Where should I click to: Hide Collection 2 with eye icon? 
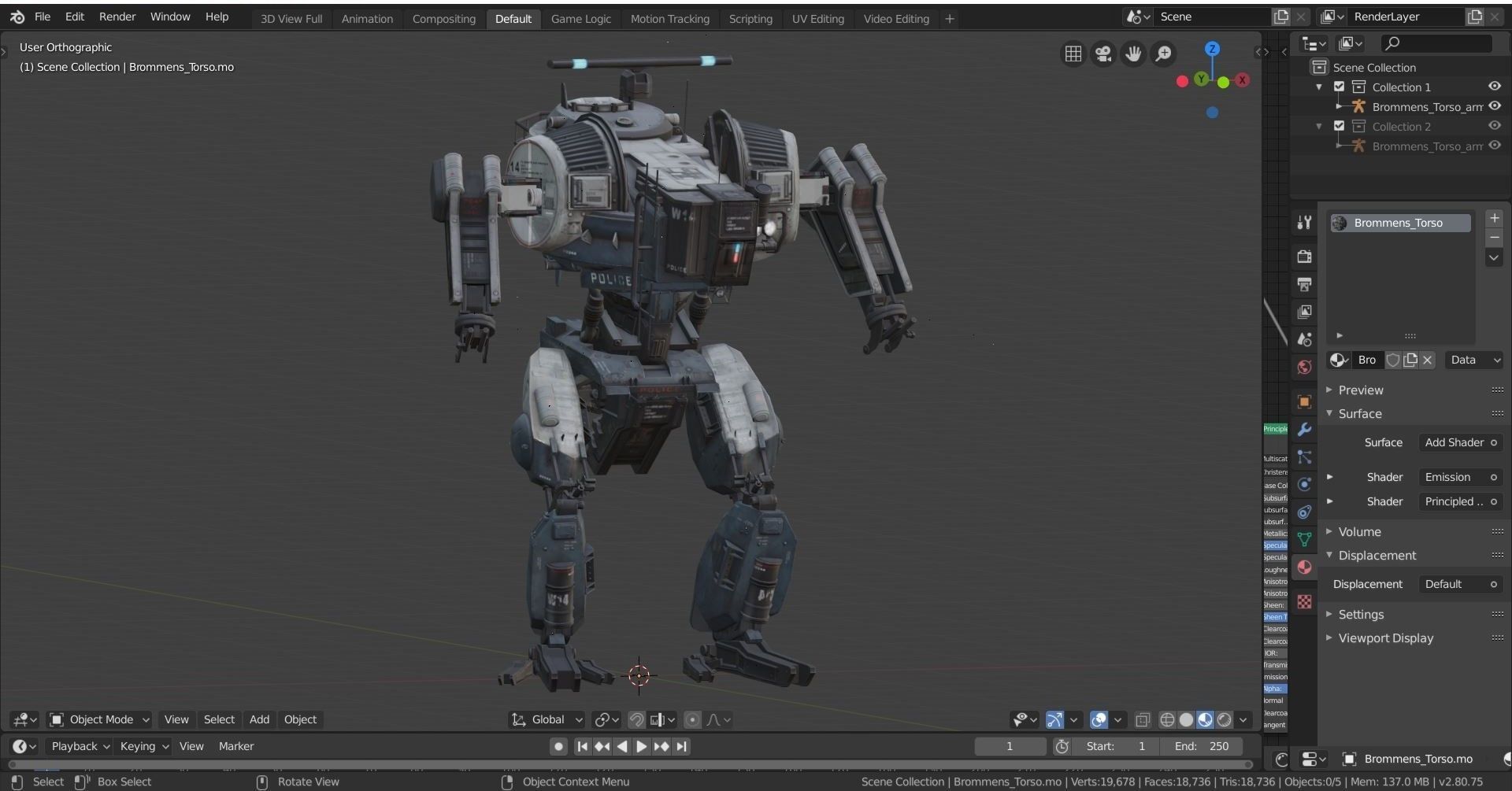tap(1494, 125)
